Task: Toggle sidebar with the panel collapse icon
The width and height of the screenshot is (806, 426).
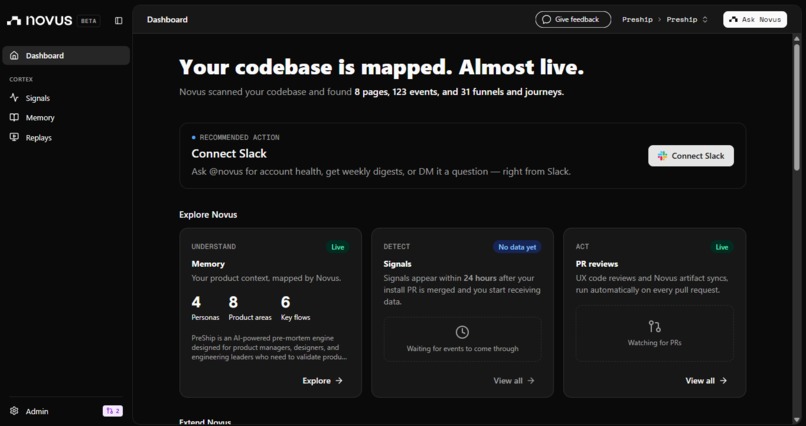Action: (119, 21)
